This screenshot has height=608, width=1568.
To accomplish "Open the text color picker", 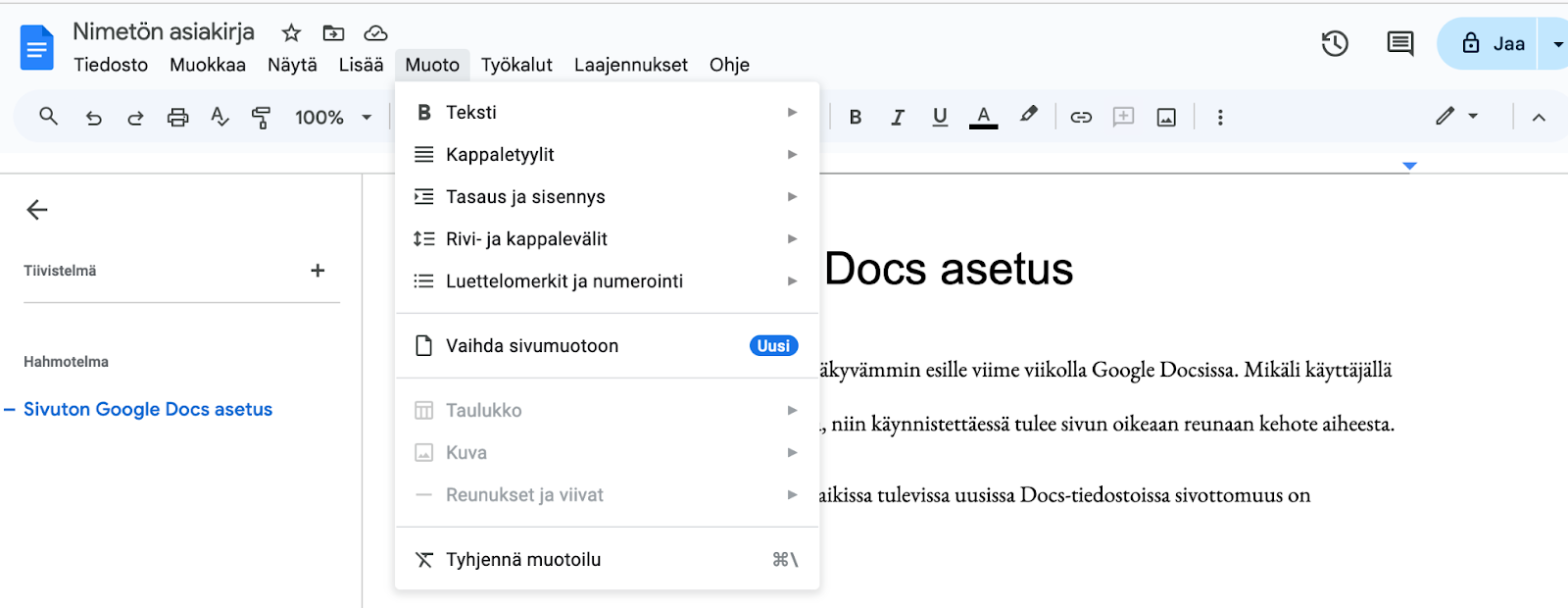I will coord(983,118).
